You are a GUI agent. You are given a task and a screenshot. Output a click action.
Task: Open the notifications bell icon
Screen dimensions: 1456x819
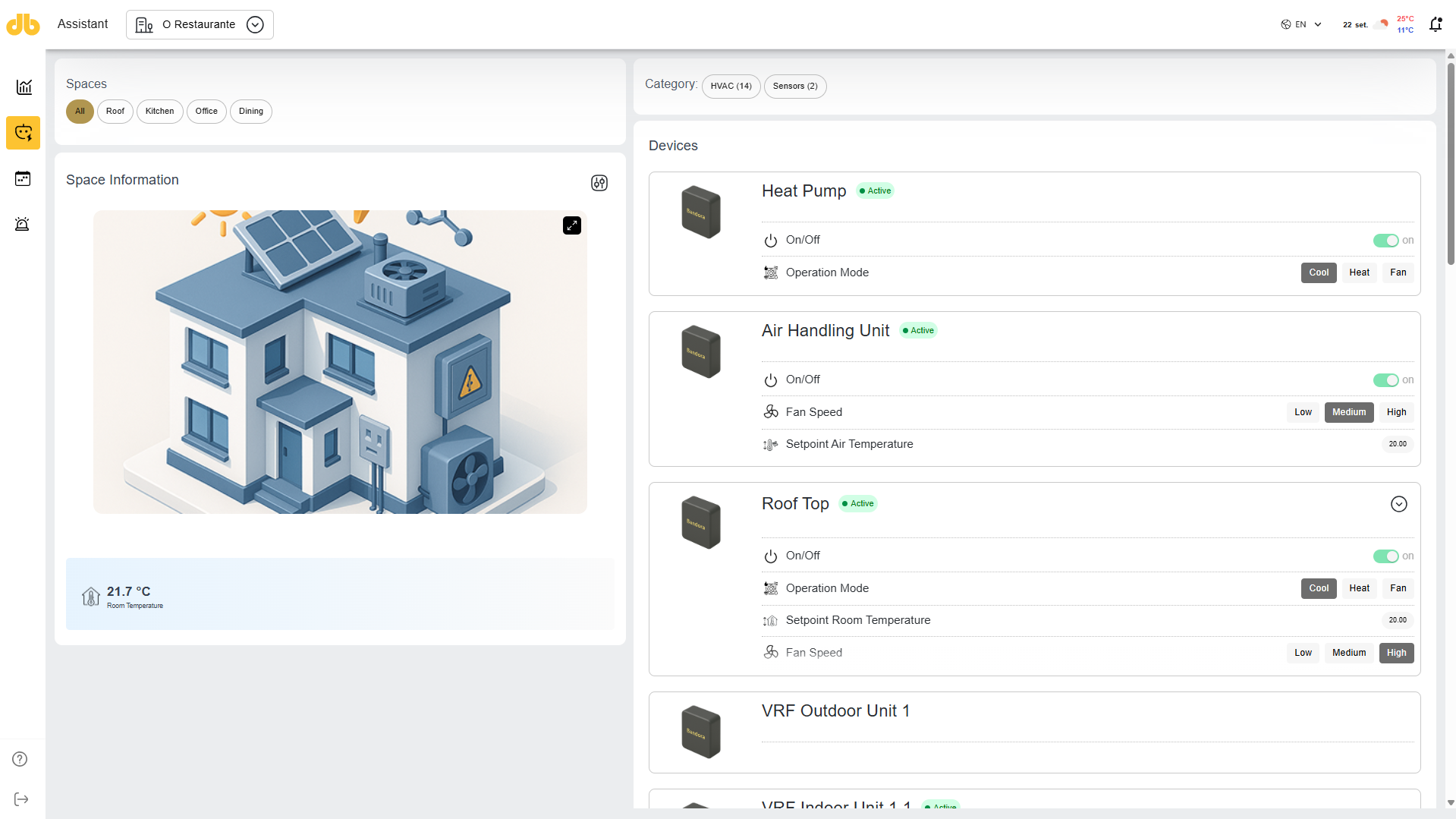[1435, 24]
